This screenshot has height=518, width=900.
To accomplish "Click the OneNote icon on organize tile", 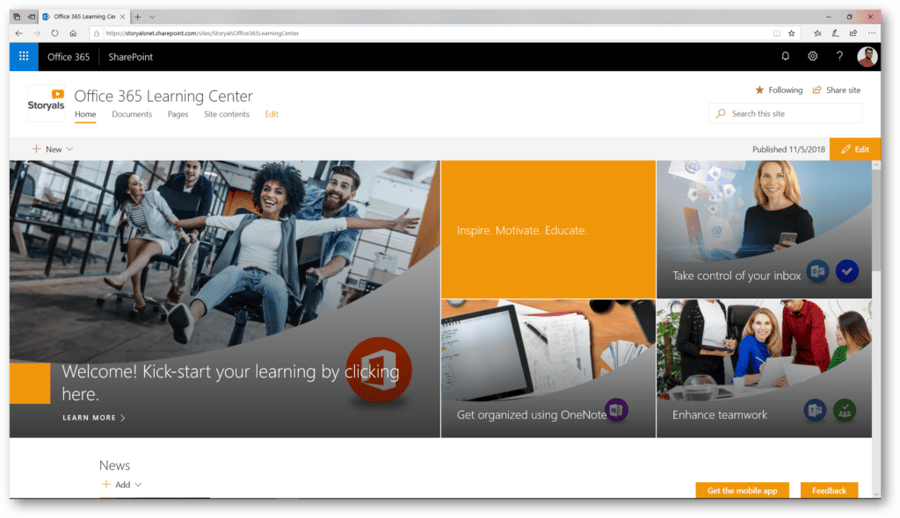I will click(x=616, y=409).
